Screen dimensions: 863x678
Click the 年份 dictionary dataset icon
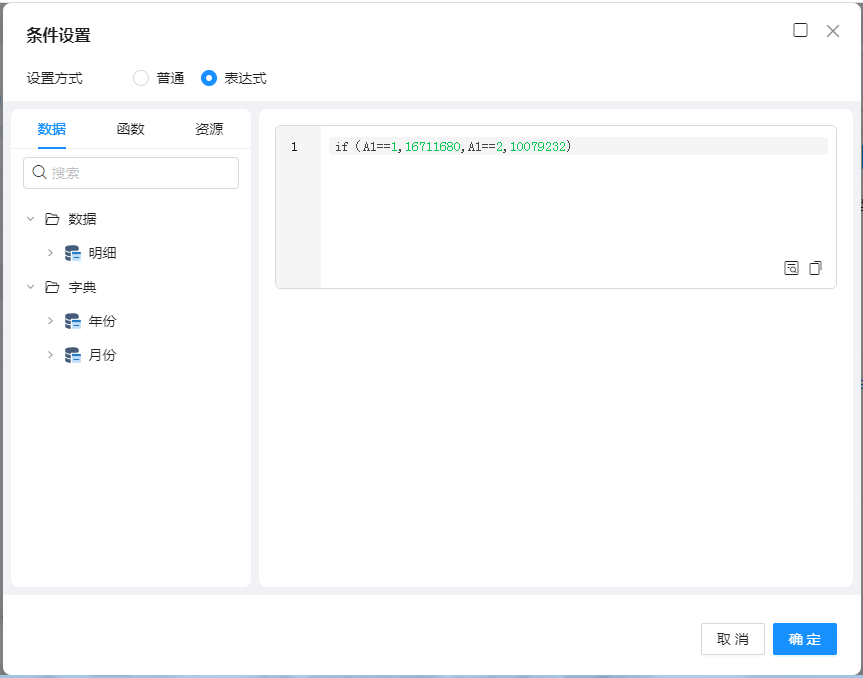[73, 321]
